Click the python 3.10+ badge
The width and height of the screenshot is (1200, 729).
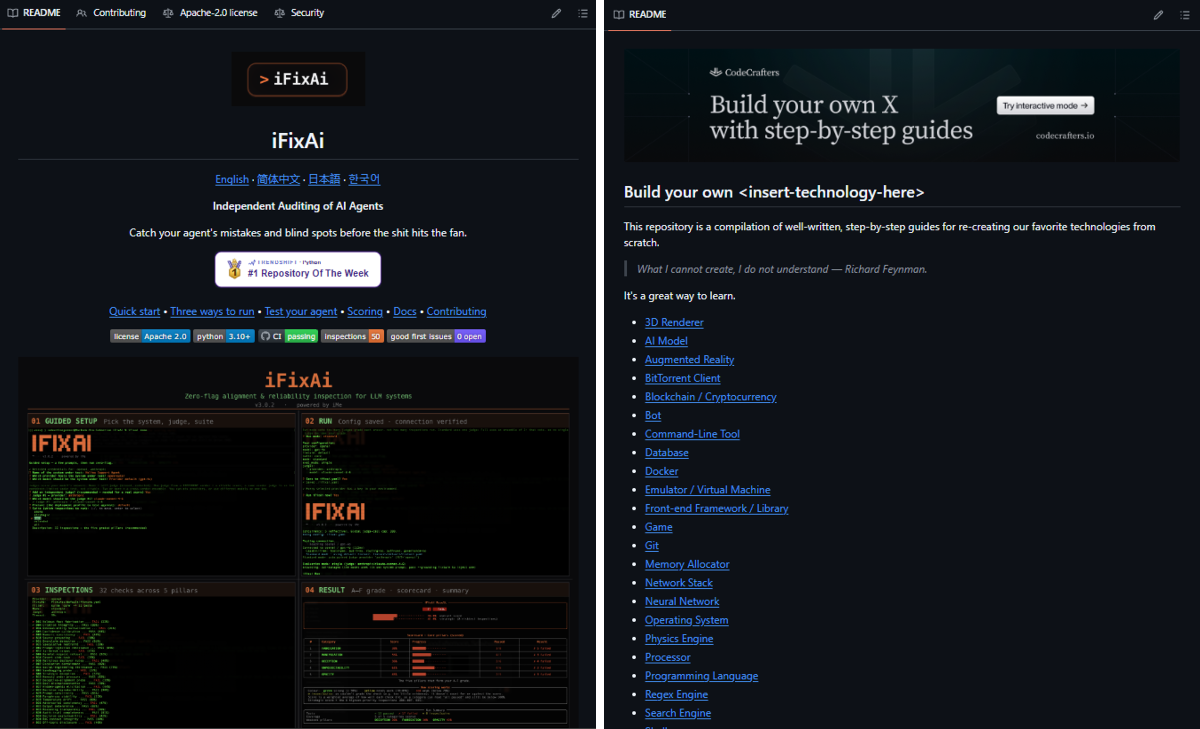click(224, 337)
